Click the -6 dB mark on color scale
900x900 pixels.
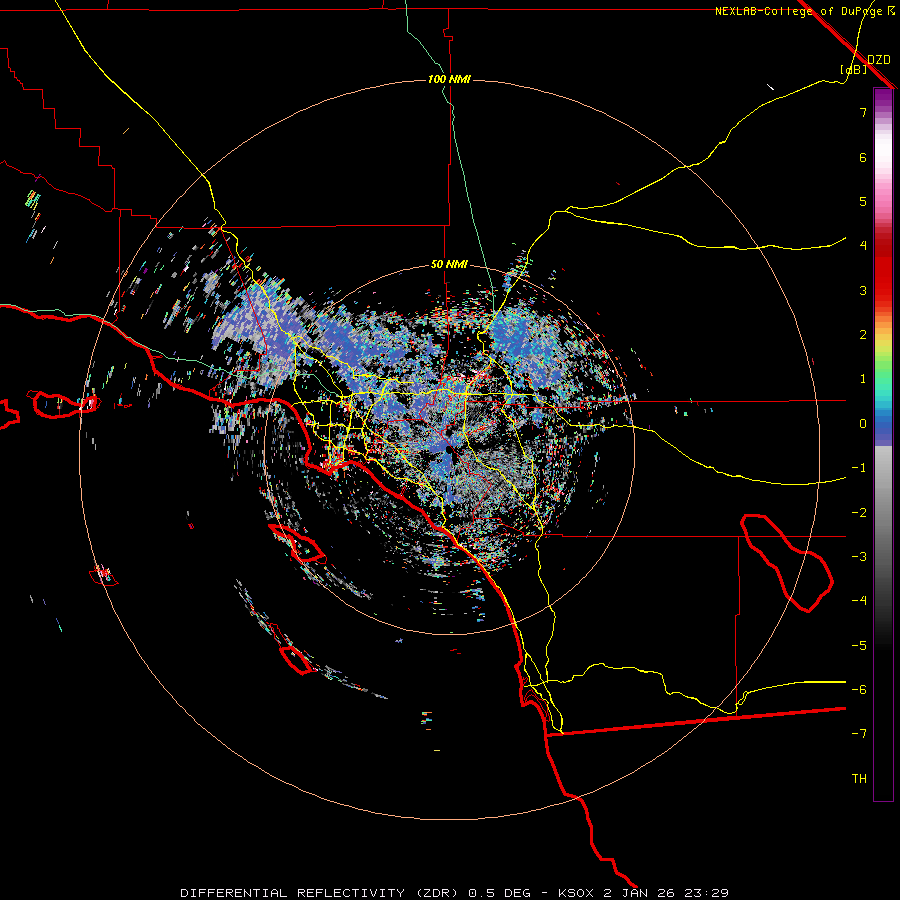coord(859,690)
